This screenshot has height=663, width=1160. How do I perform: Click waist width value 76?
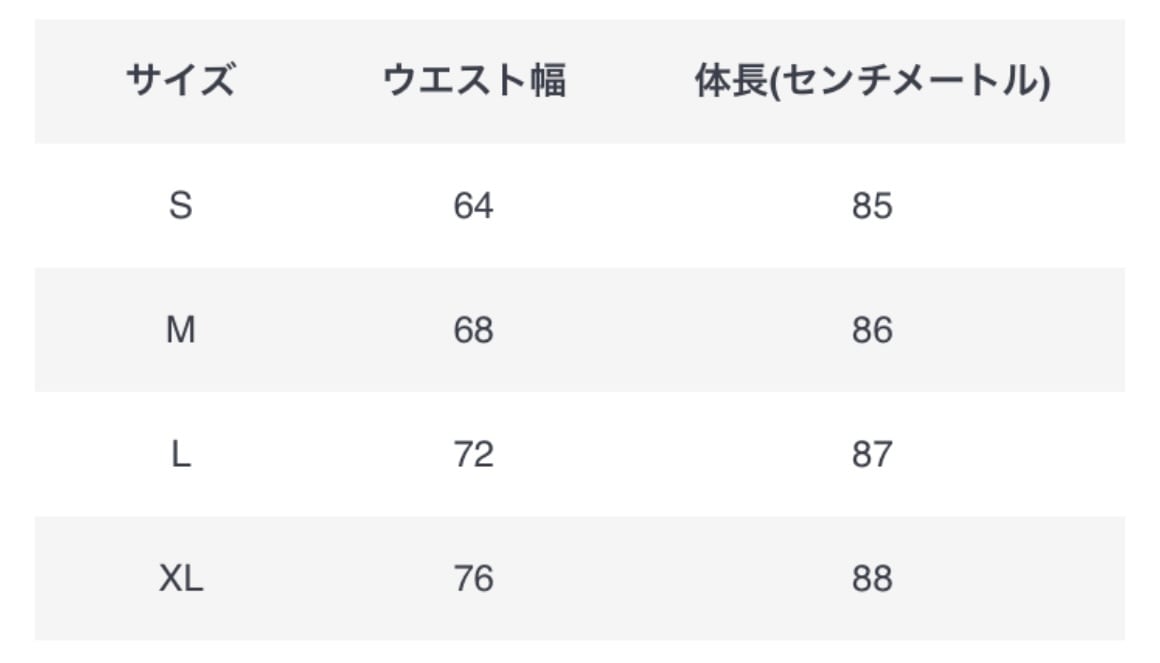[x=473, y=579]
